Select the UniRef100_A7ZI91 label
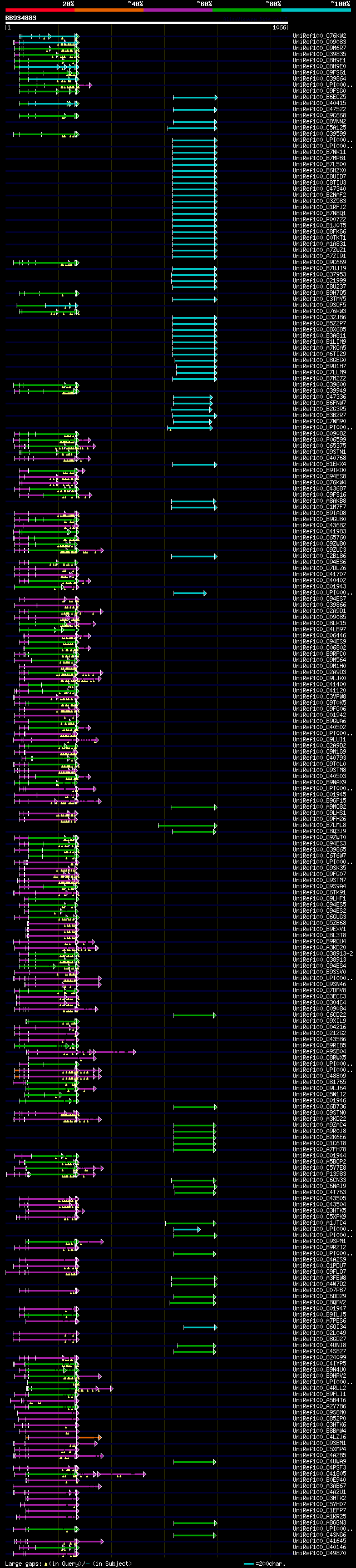Screen dimensions: 356x1568 tap(319, 256)
